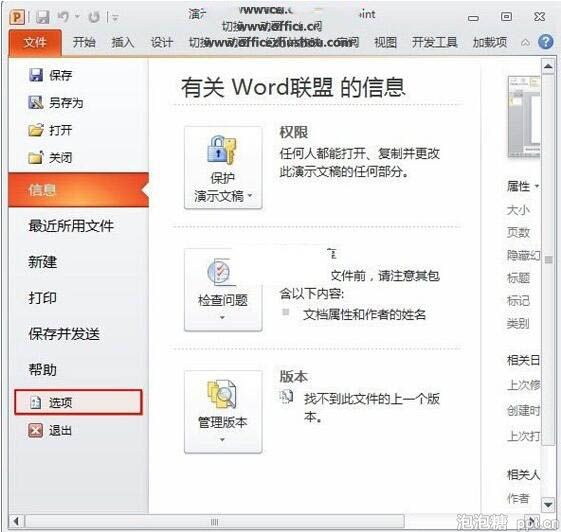561x532 pixels.
Task: Click the 打开 folder icon
Action: pyautogui.click(x=36, y=130)
